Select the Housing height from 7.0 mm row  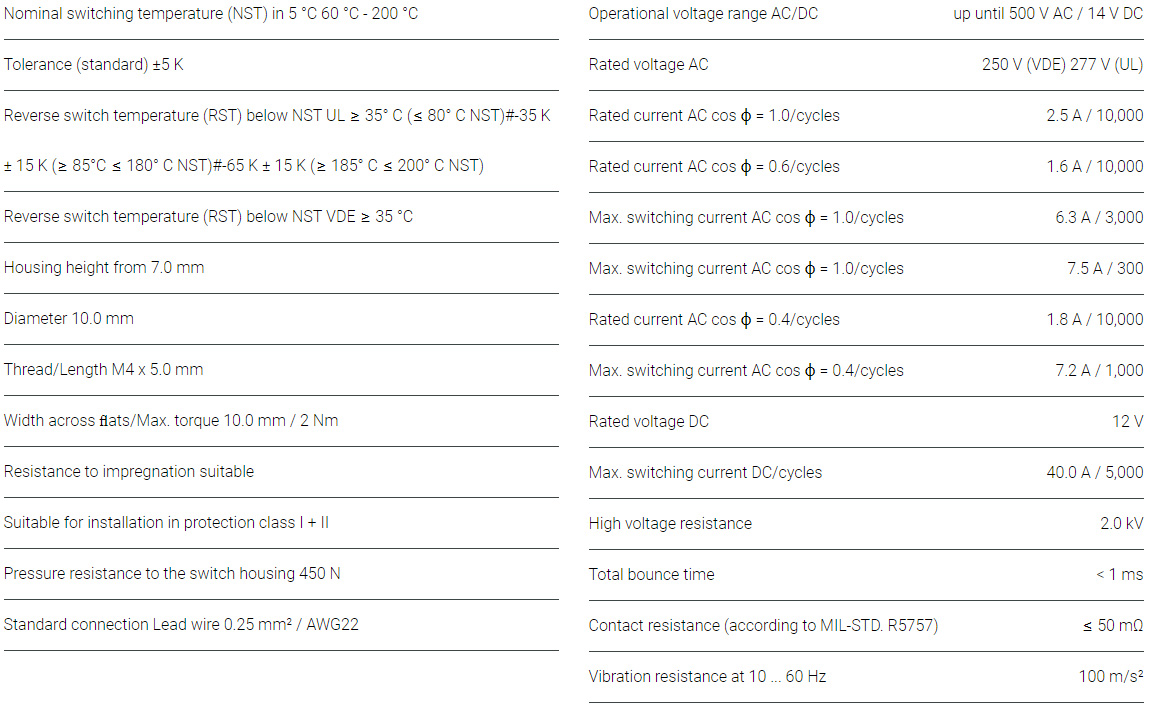tap(104, 268)
